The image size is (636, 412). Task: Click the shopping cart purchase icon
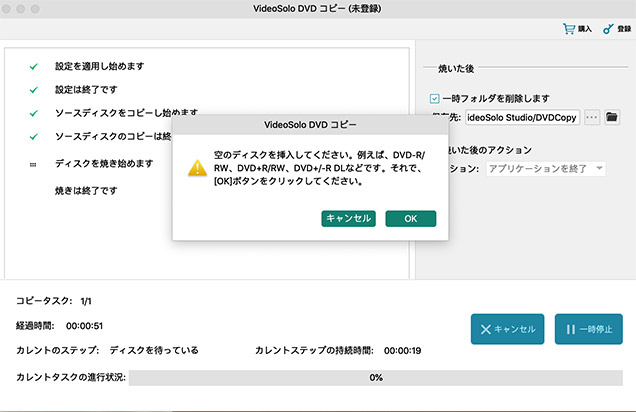pos(569,29)
